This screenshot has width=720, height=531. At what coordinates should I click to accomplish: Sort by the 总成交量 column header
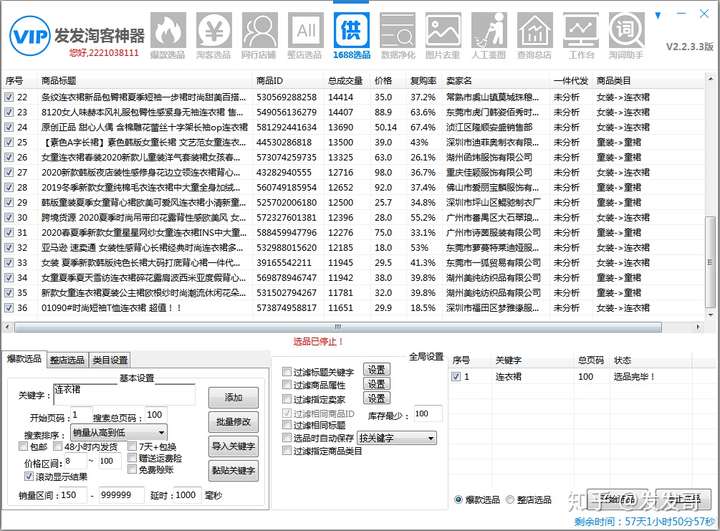(345, 81)
